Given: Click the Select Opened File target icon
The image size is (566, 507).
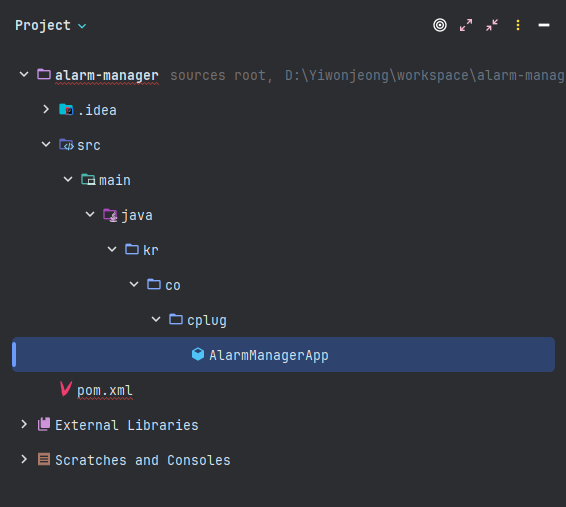Looking at the screenshot, I should [440, 25].
